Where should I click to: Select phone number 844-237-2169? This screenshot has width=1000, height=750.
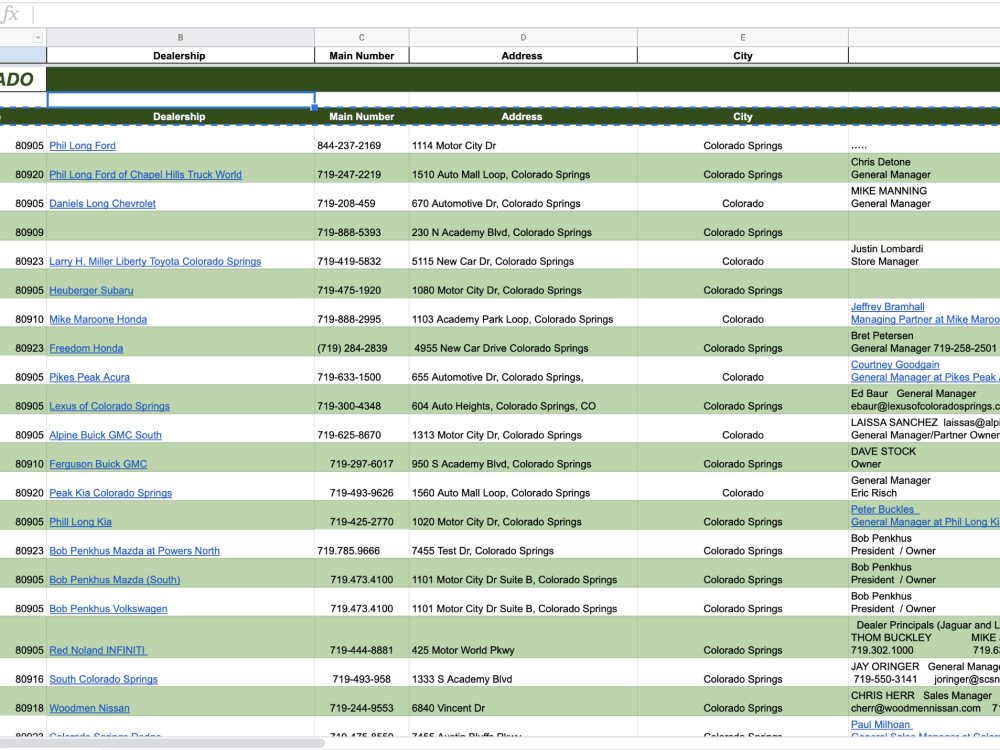tap(349, 145)
